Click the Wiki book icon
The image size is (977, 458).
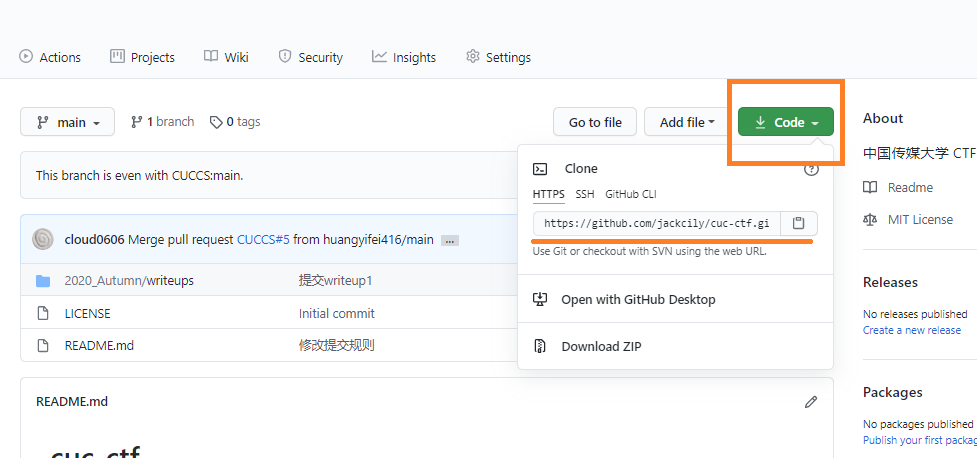point(211,56)
